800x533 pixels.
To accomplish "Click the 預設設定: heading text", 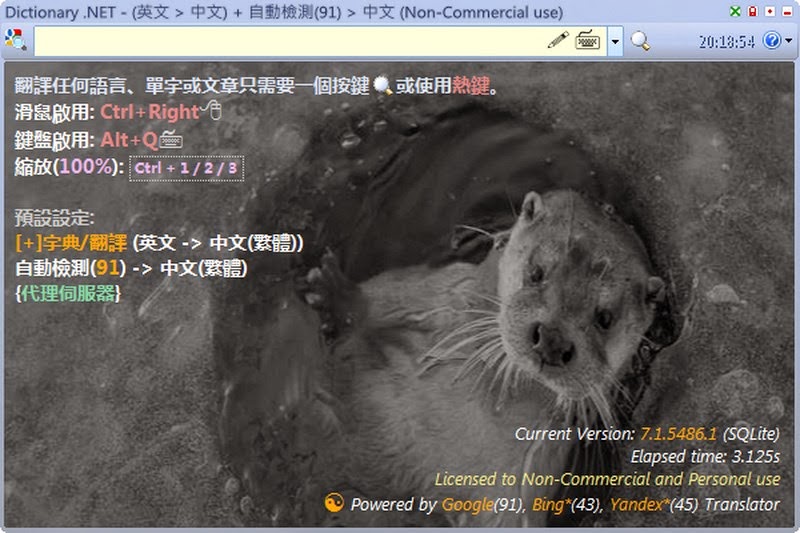I will [x=54, y=218].
